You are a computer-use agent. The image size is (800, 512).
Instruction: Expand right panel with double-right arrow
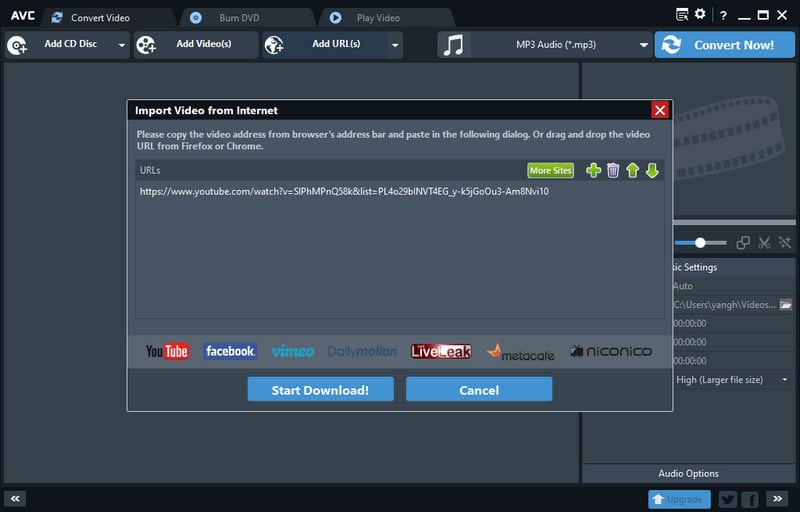tap(777, 499)
